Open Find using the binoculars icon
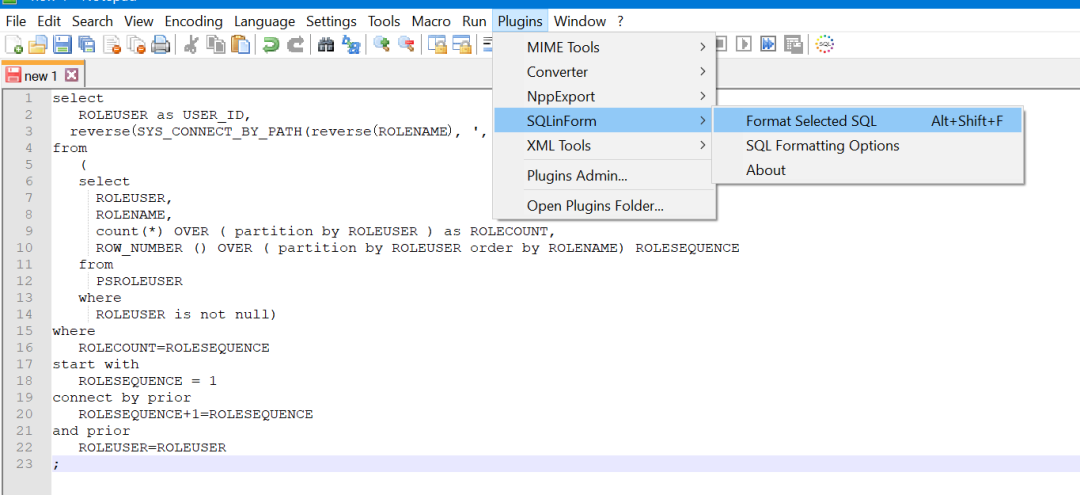Screen dimensions: 1080x495 tap(326, 45)
